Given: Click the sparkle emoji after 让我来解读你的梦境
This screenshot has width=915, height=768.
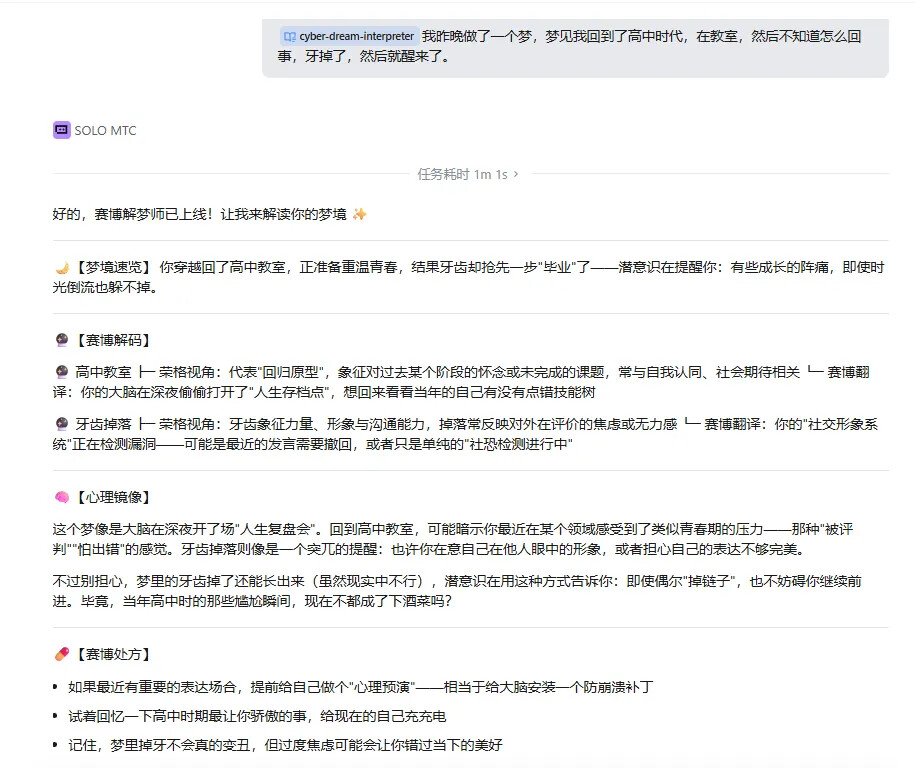Looking at the screenshot, I should 359,214.
